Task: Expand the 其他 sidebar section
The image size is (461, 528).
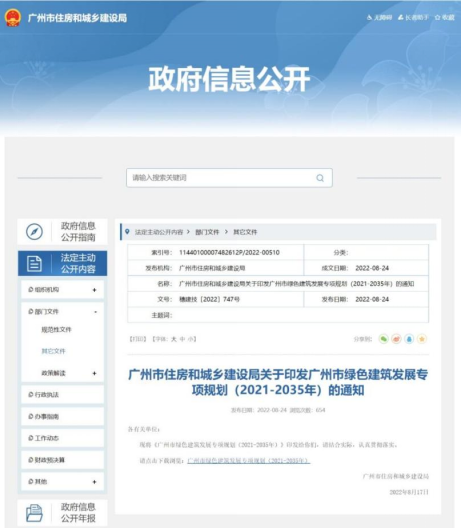Action: pos(94,482)
